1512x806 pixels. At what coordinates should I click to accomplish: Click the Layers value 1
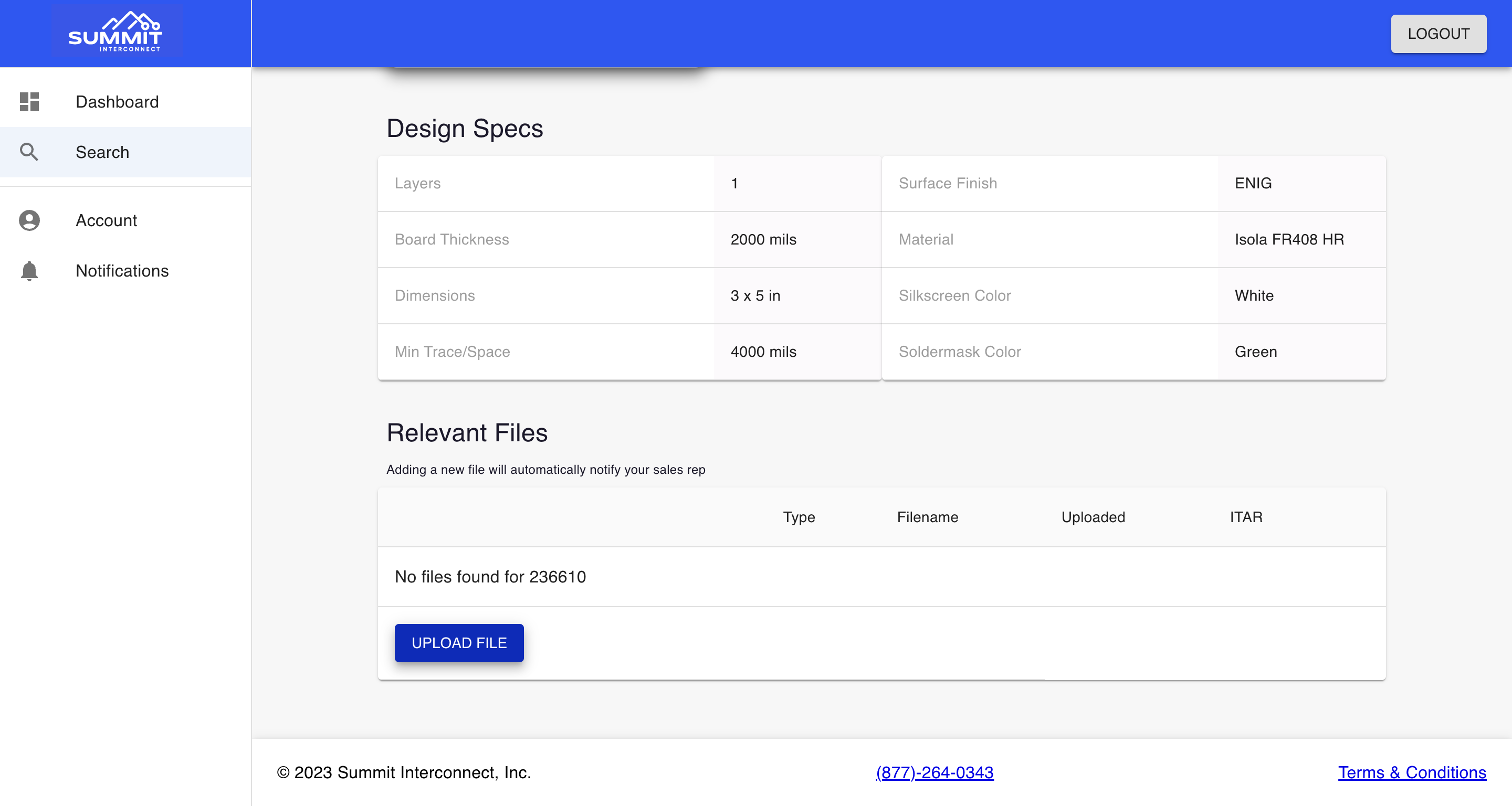[734, 183]
